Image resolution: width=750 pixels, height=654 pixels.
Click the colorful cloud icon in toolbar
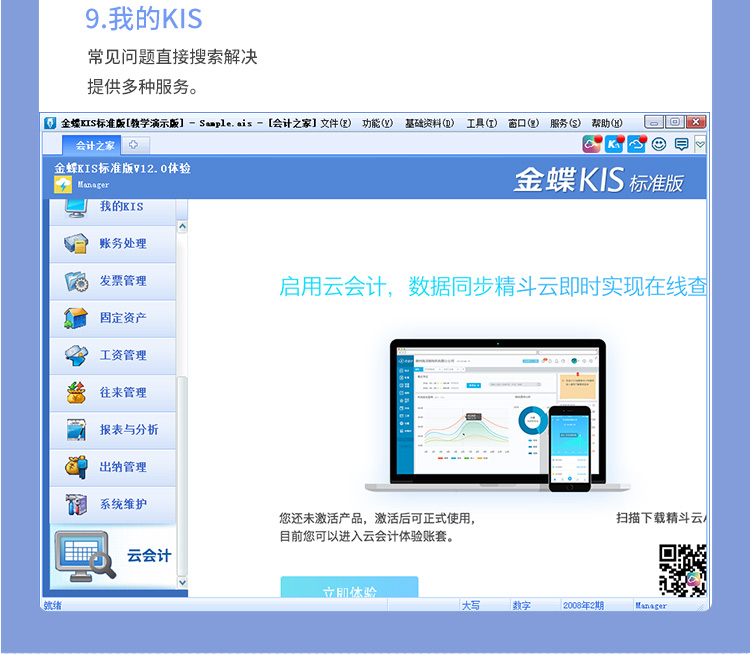coord(592,144)
